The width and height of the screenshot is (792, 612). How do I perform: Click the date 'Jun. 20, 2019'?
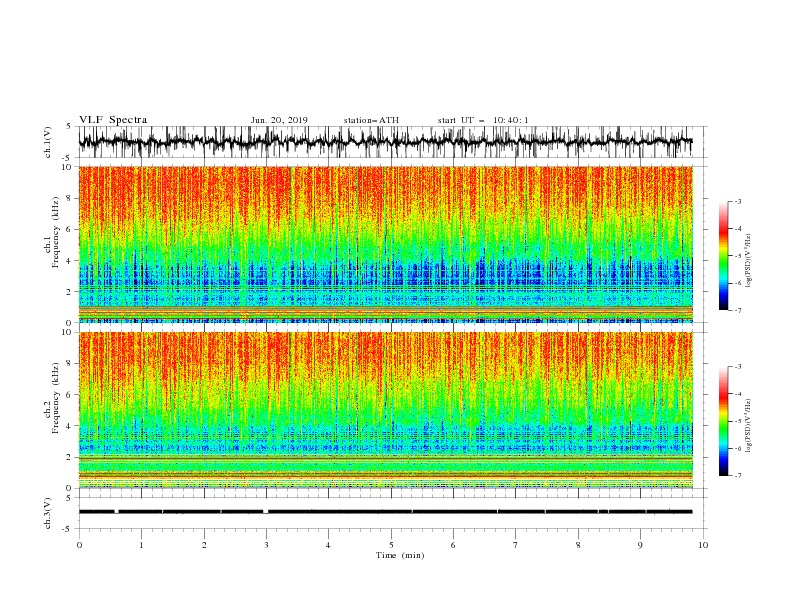279,120
